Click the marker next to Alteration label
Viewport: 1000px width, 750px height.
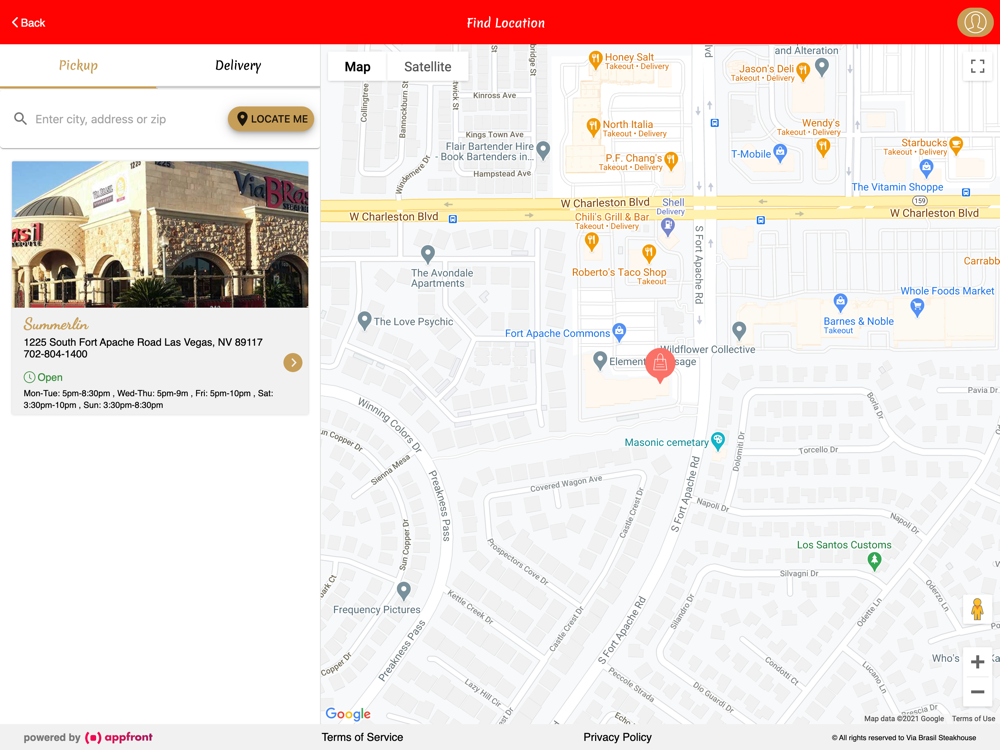tap(822, 66)
